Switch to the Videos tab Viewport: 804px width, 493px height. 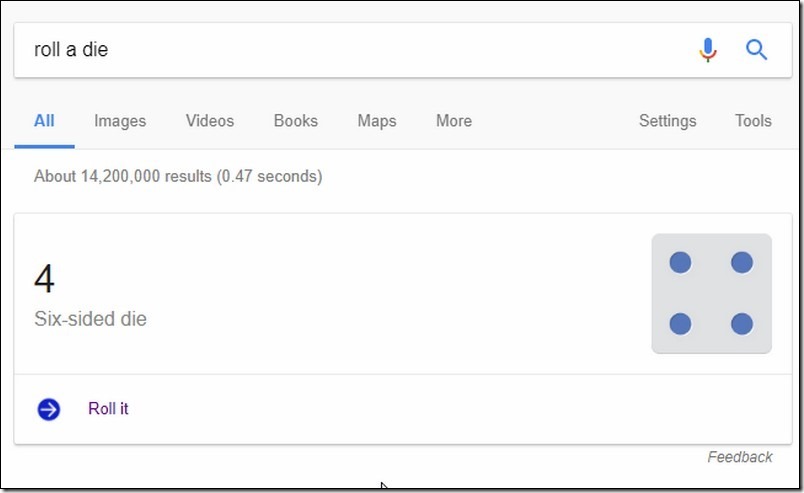[x=210, y=121]
